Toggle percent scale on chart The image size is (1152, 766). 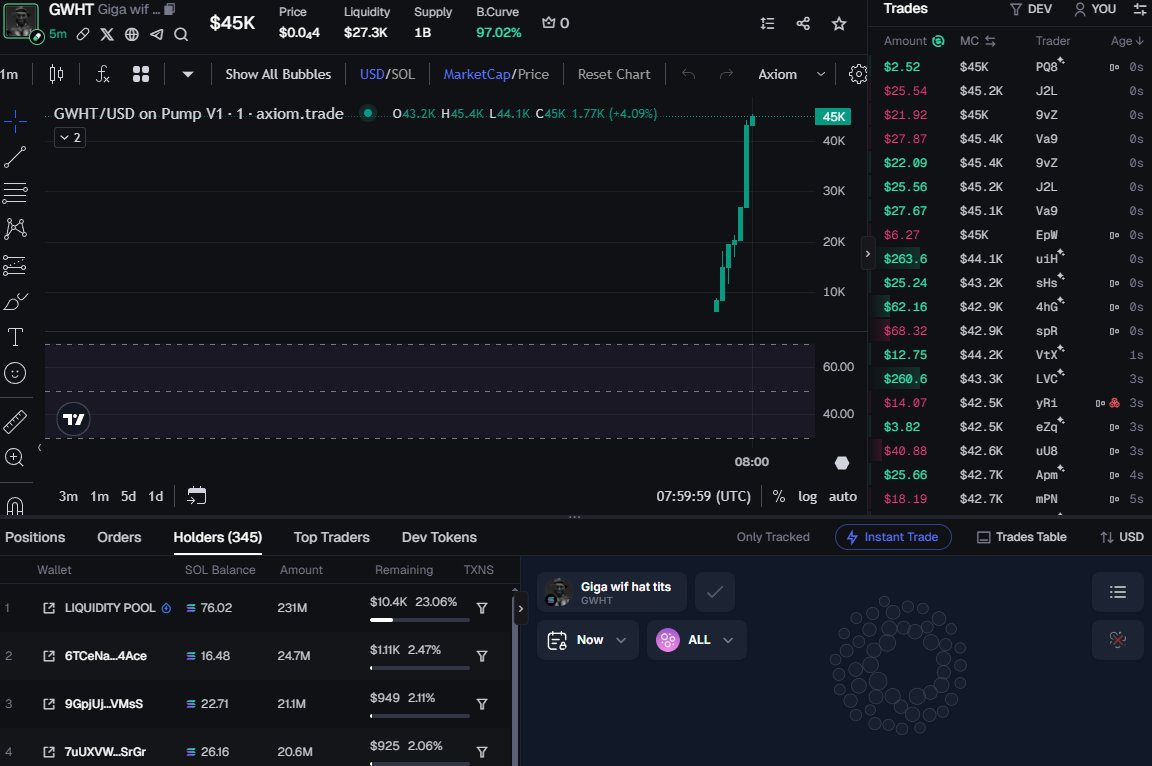point(779,496)
